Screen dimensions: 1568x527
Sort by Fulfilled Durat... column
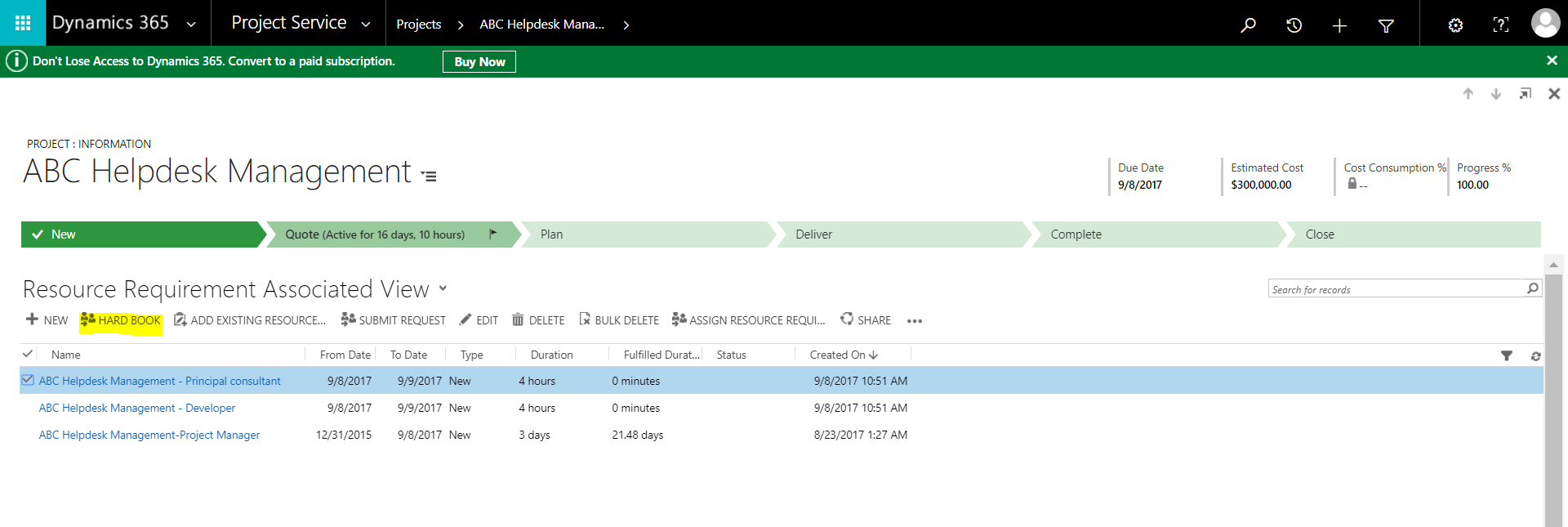(662, 355)
